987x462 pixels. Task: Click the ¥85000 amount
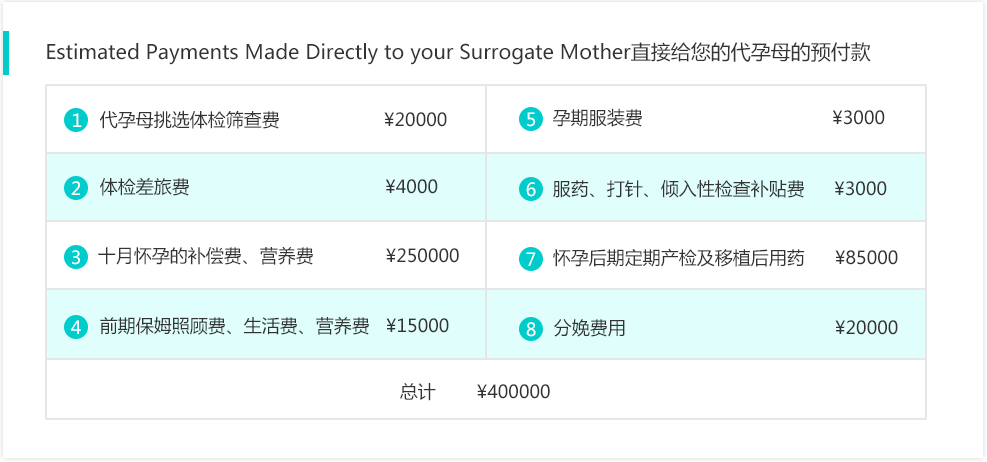(x=867, y=258)
